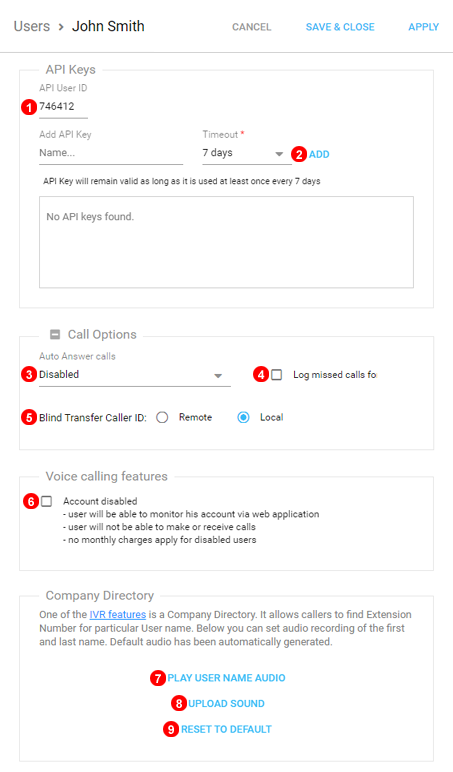Image resolution: width=453 pixels, height=772 pixels.
Task: Focus the API key Name field
Action: (111, 154)
